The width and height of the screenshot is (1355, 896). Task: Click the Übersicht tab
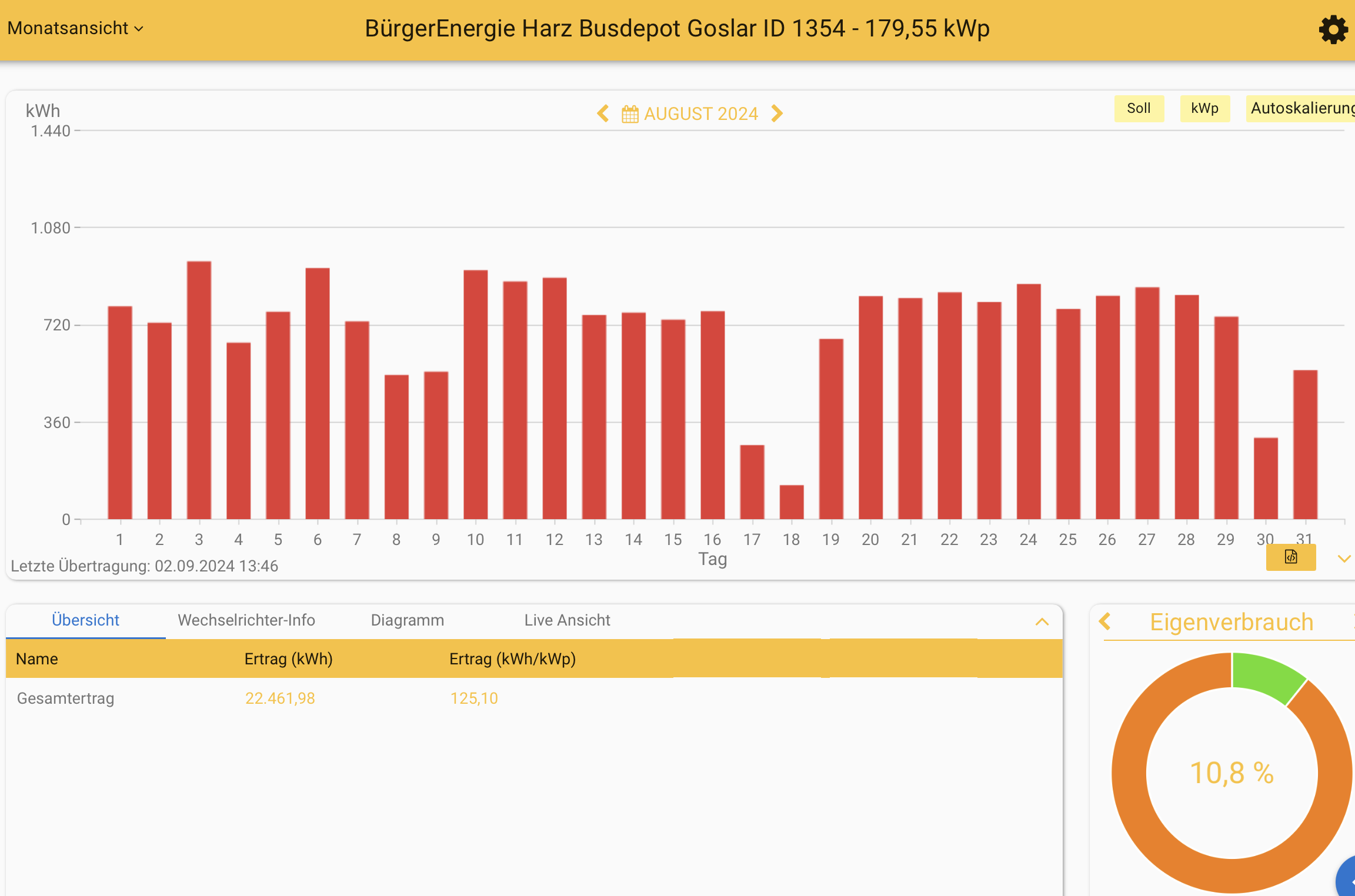(85, 620)
